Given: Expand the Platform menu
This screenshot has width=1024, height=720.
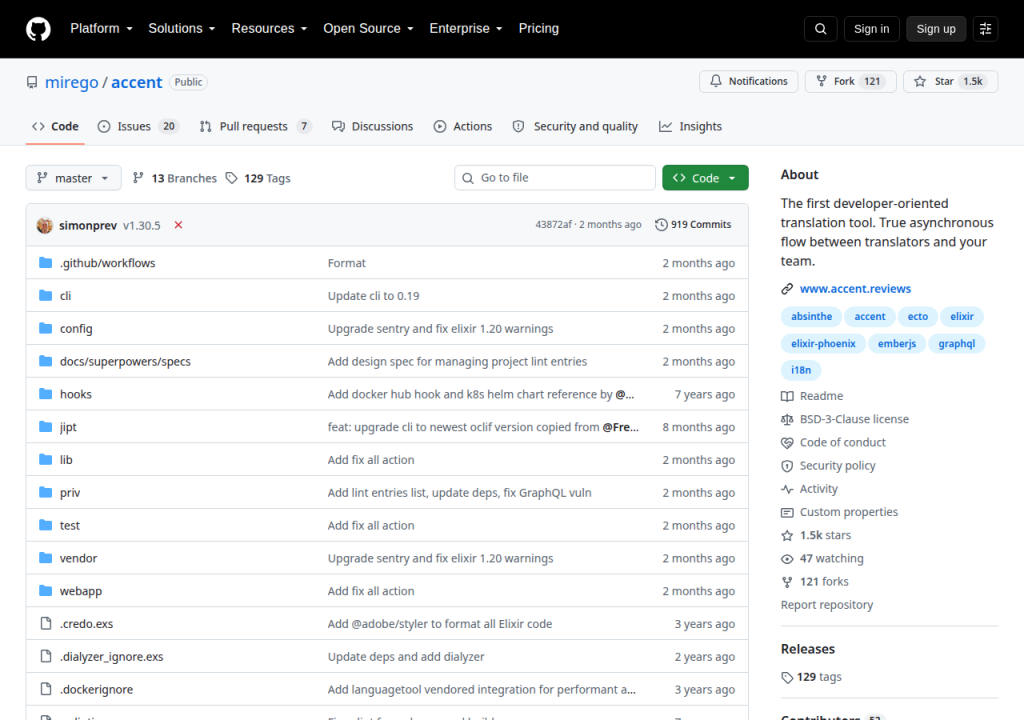Looking at the screenshot, I should click(x=101, y=29).
